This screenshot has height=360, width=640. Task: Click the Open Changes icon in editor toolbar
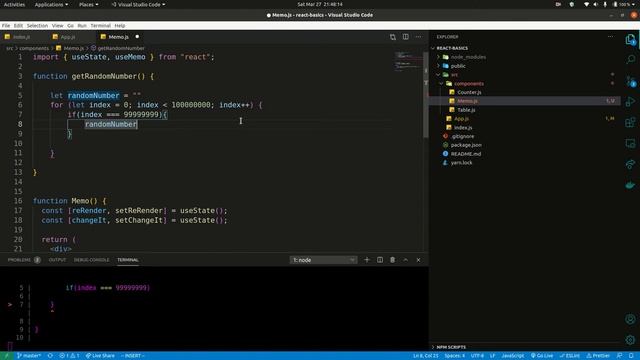coord(393,37)
